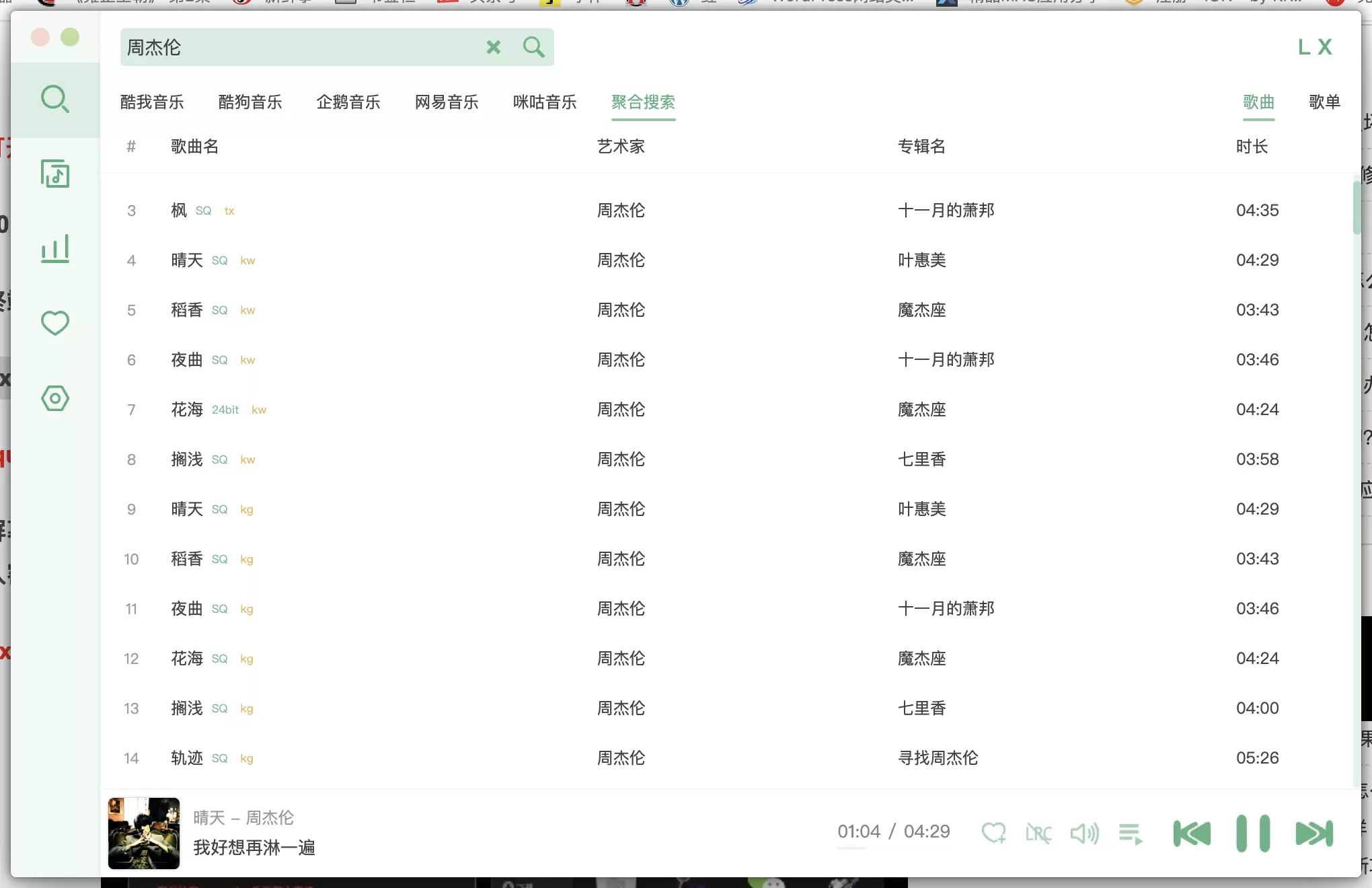Screen dimensions: 1372x888
Task: Click album 寻找周杰伦 in row 14
Action: [938, 758]
